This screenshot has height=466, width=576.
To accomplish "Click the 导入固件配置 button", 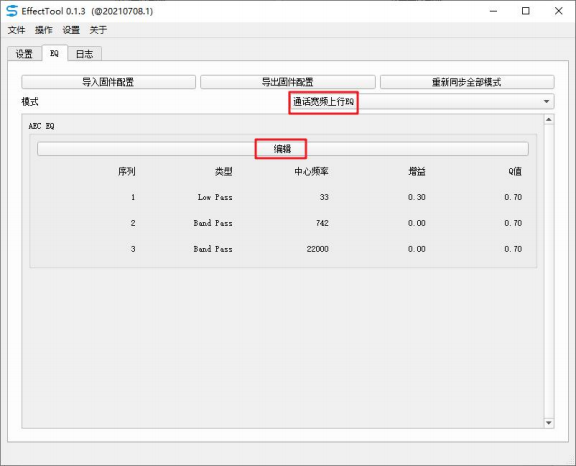I will 108,82.
